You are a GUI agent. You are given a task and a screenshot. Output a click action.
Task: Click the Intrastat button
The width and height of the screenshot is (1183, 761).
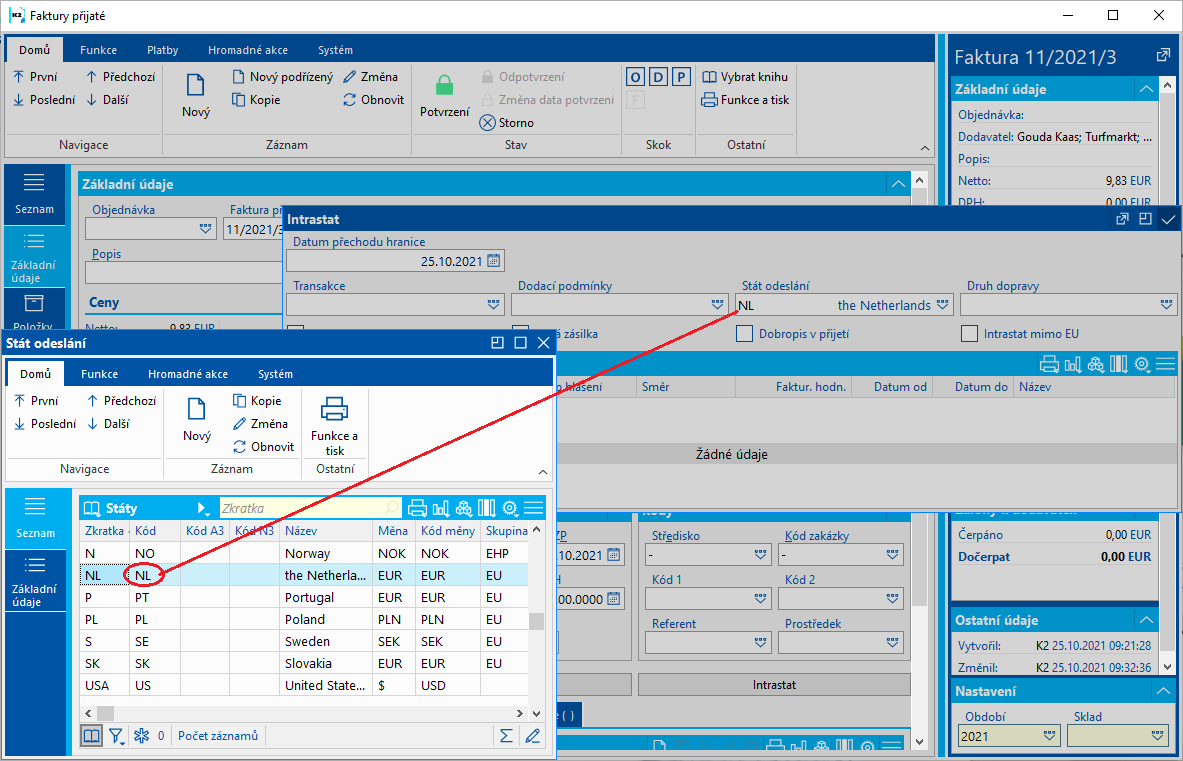[x=774, y=685]
